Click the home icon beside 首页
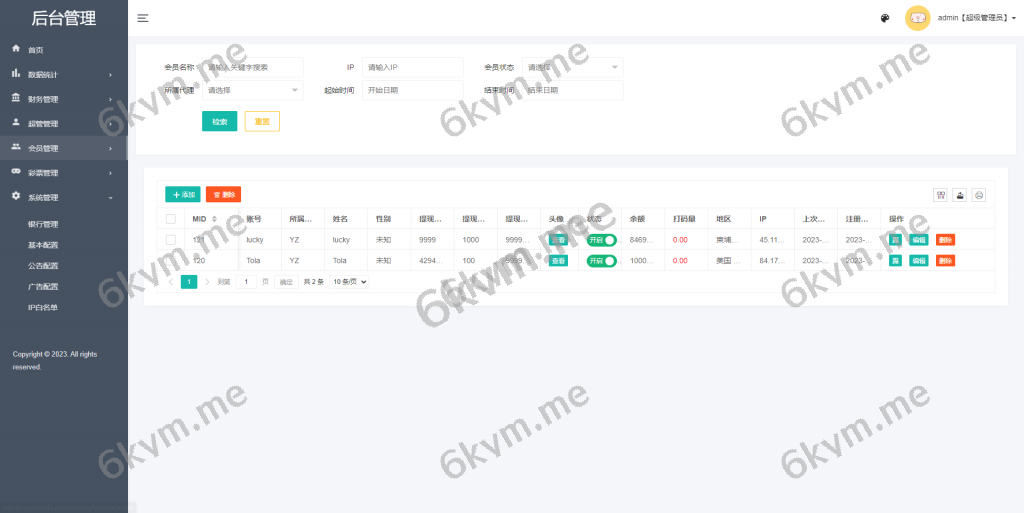The width and height of the screenshot is (1024, 513). (16, 49)
